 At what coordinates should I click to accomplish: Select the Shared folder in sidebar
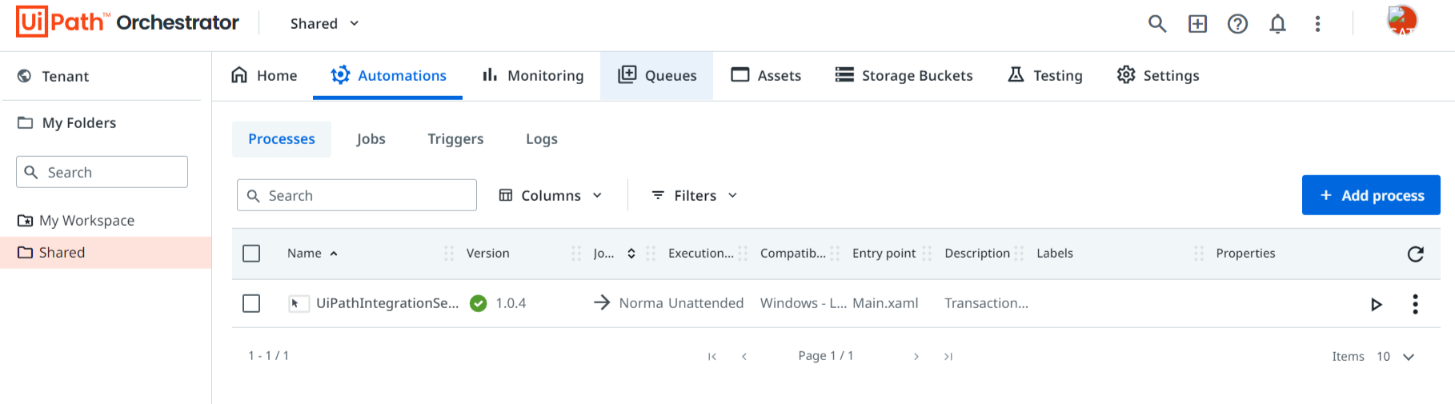pos(105,253)
